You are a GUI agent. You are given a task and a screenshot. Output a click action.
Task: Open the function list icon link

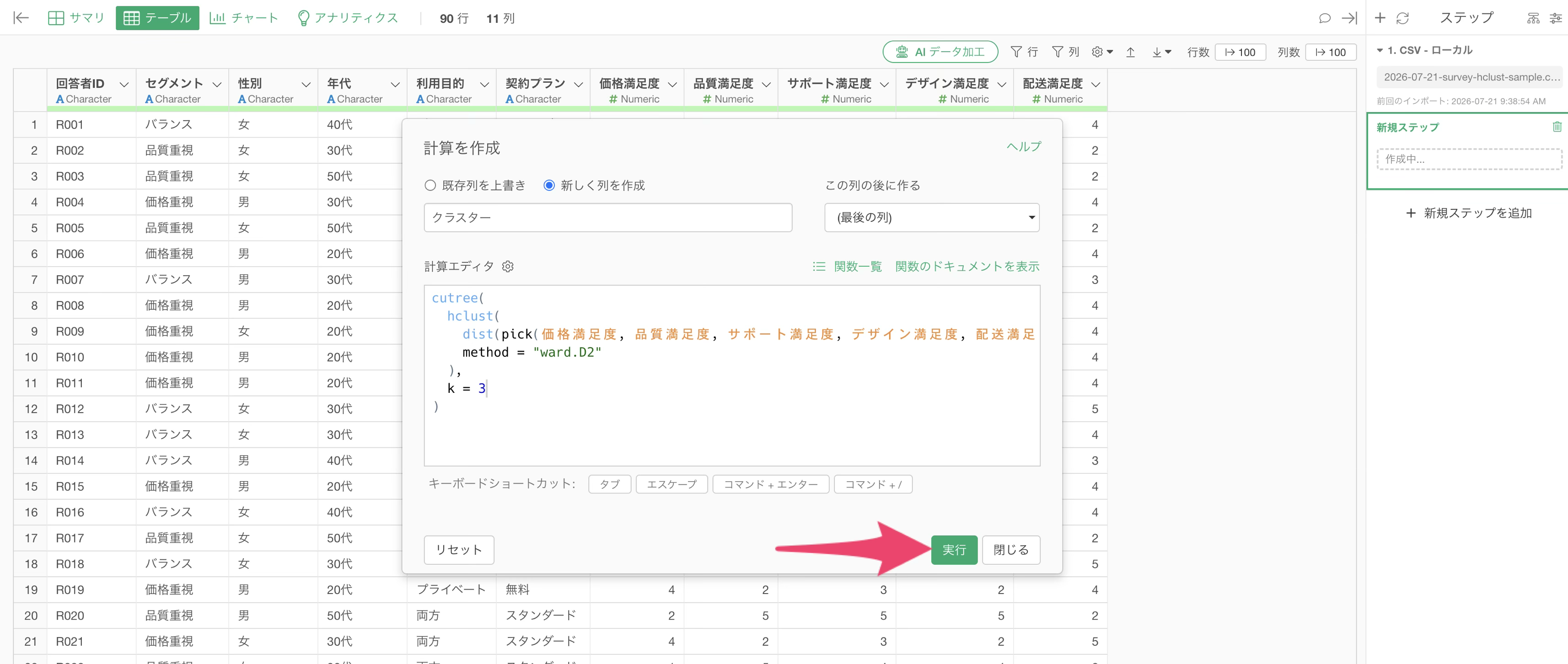(847, 266)
